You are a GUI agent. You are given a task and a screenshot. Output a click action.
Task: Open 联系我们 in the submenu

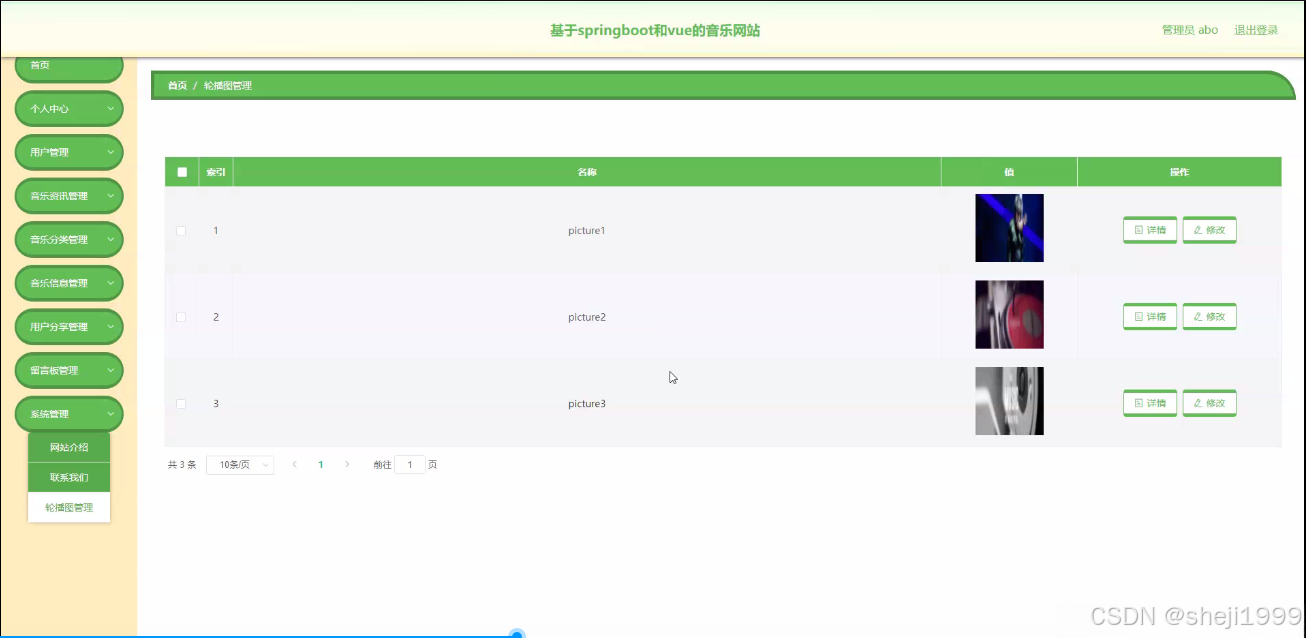(68, 477)
